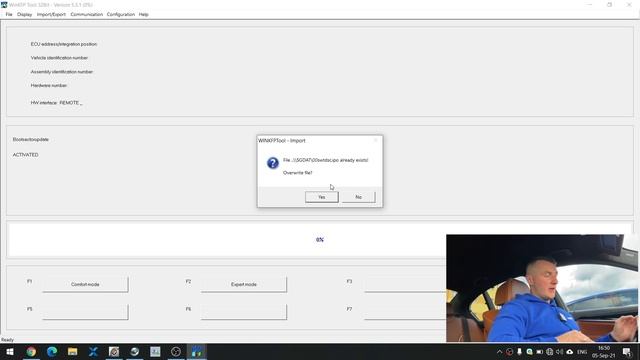The height and width of the screenshot is (360, 640).
Task: Click the battery tray icon
Action: (x=540, y=351)
